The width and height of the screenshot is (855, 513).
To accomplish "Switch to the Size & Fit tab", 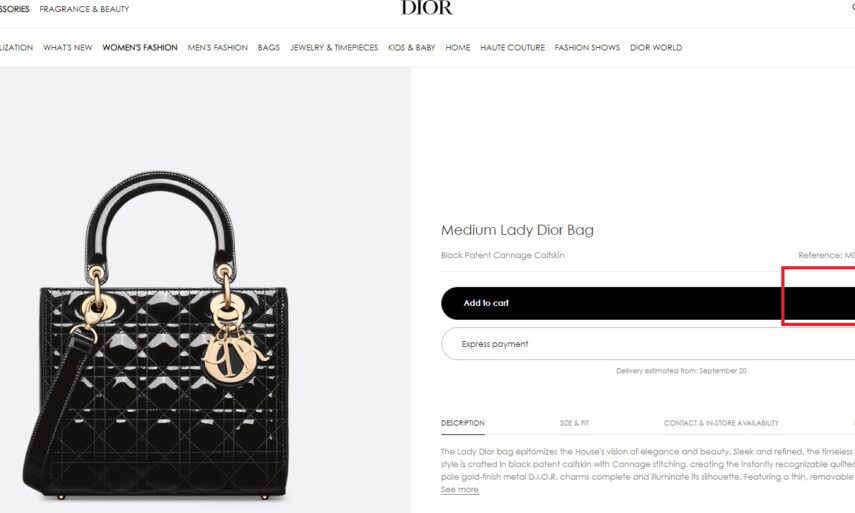I will coord(574,423).
